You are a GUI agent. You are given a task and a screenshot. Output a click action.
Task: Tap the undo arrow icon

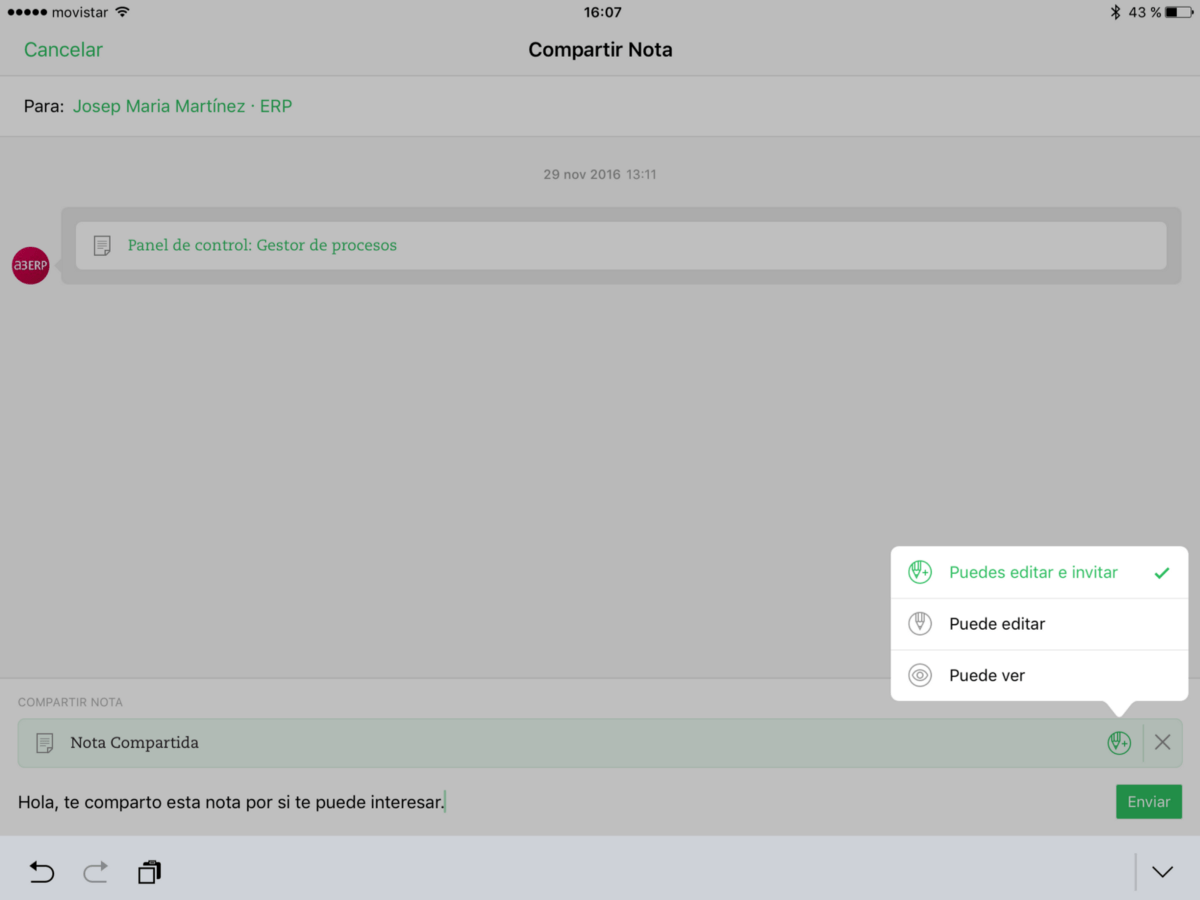(42, 872)
